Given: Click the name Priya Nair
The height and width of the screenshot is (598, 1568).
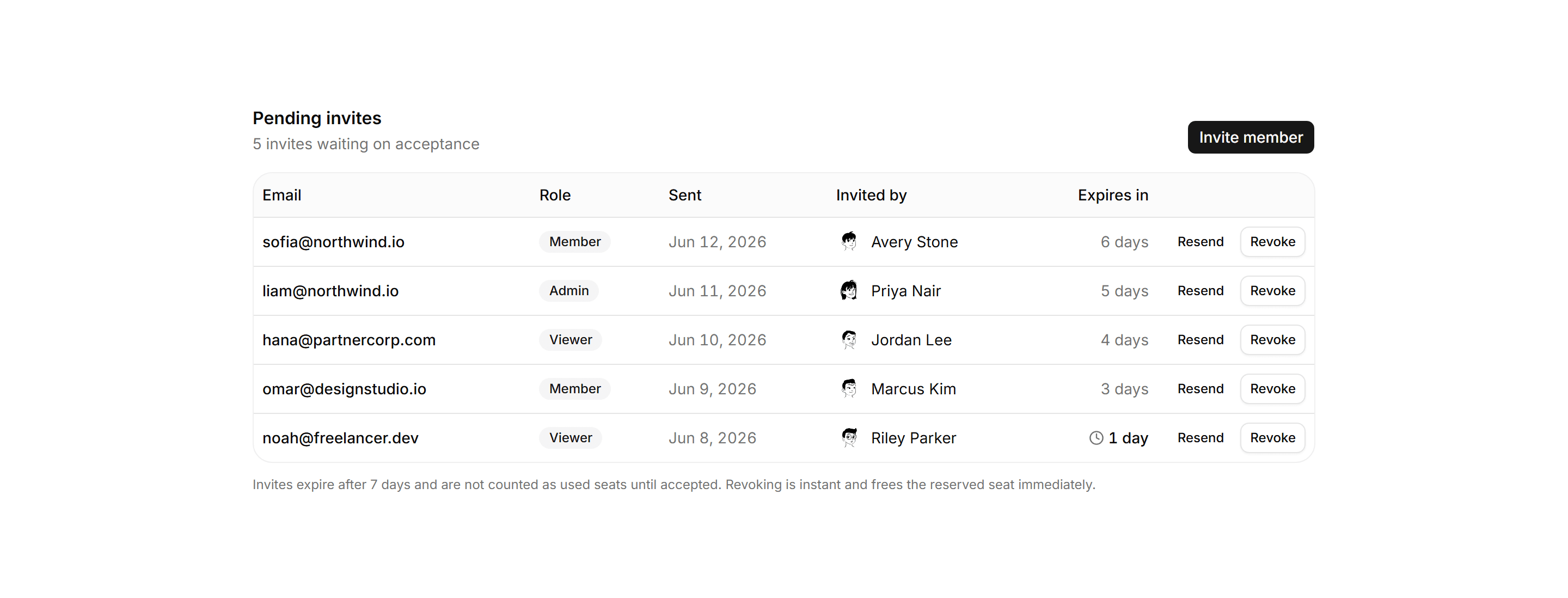Looking at the screenshot, I should [x=906, y=290].
